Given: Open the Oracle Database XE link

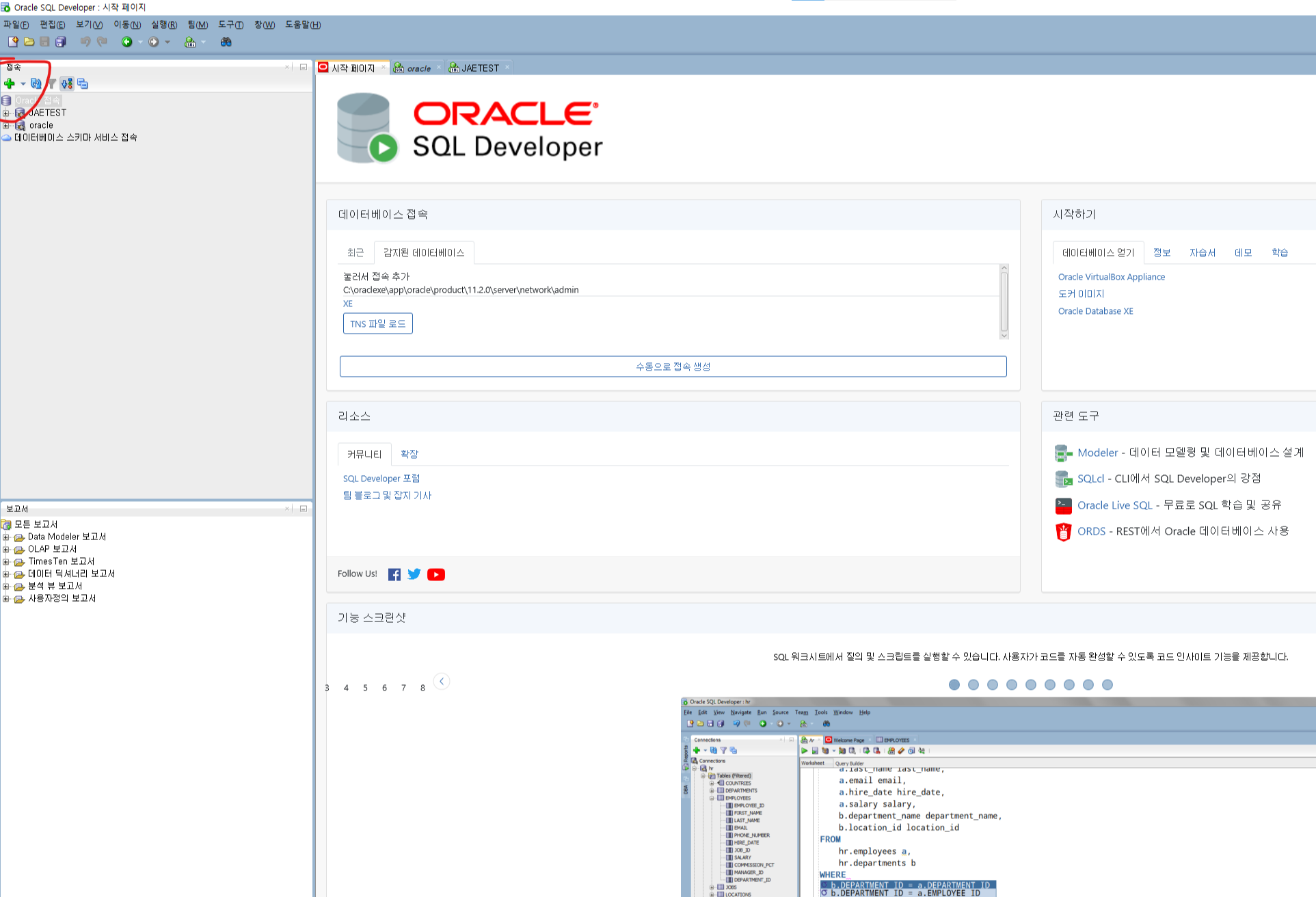Looking at the screenshot, I should (x=1095, y=311).
